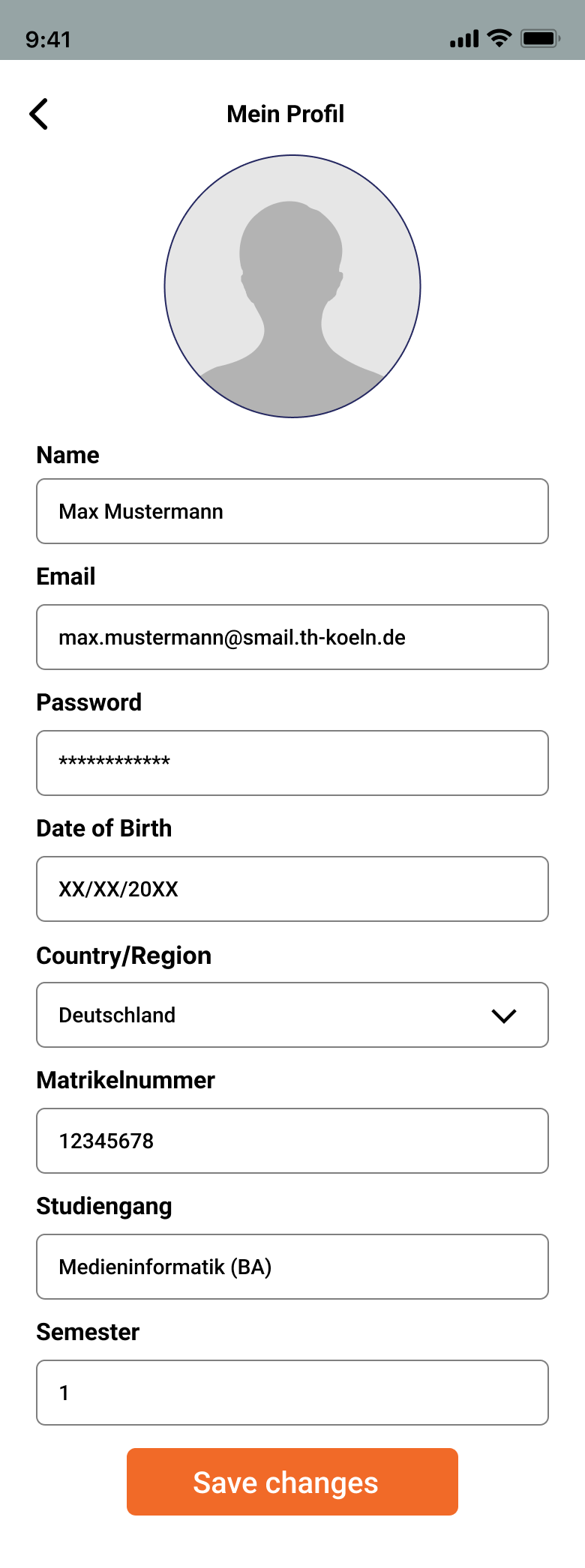Click the battery status icon
The height and width of the screenshot is (1568, 585).
tap(540, 38)
